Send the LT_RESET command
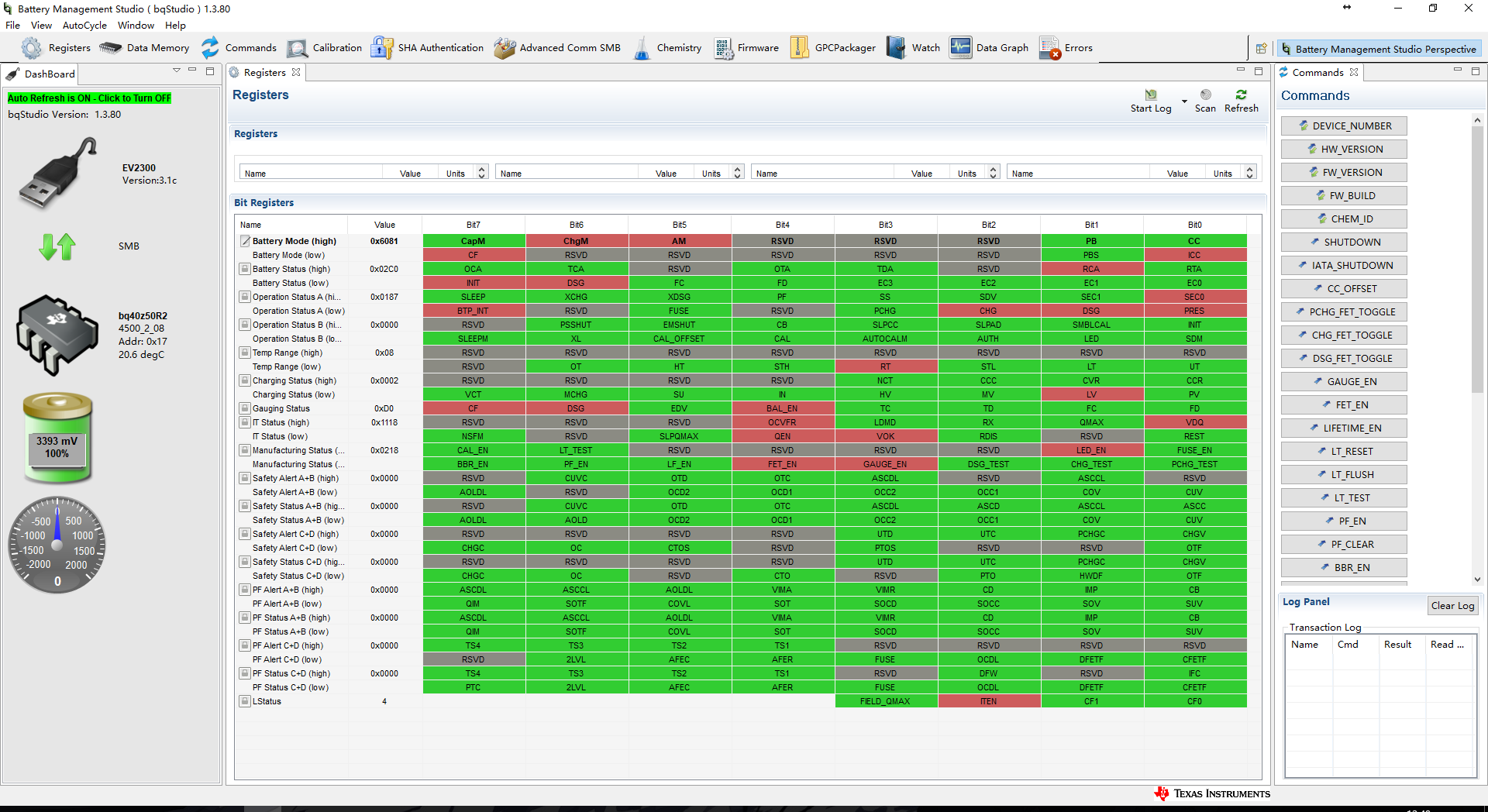Image resolution: width=1488 pixels, height=812 pixels. 1344,452
